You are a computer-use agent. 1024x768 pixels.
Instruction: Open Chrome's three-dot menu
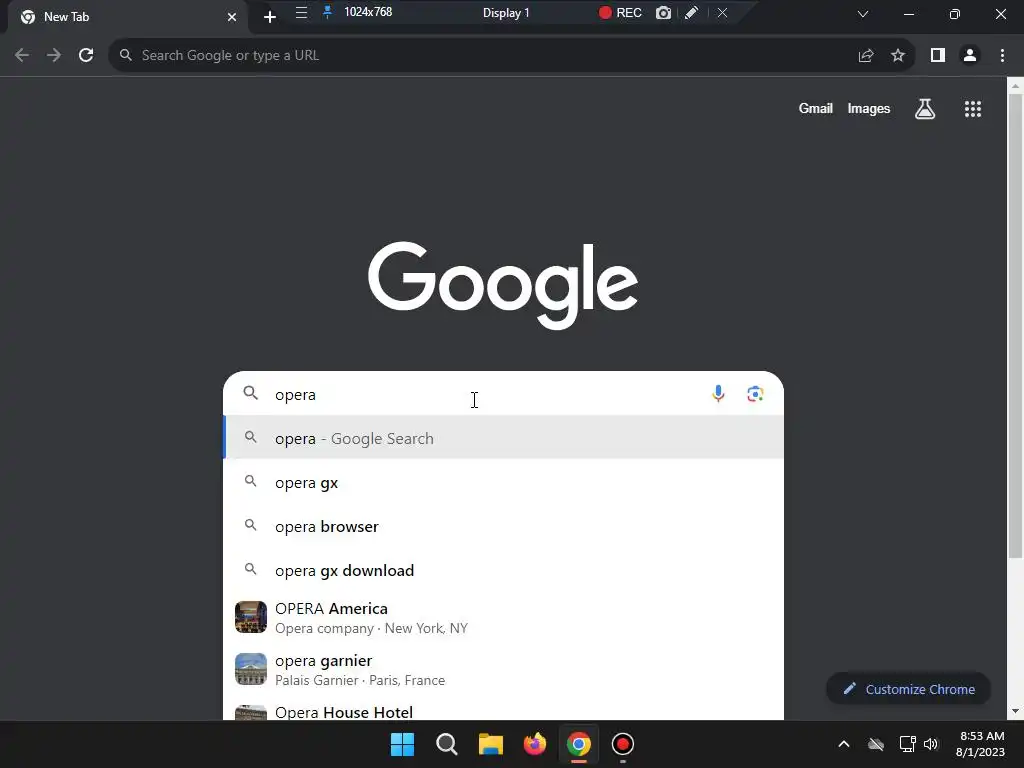[x=1002, y=56]
